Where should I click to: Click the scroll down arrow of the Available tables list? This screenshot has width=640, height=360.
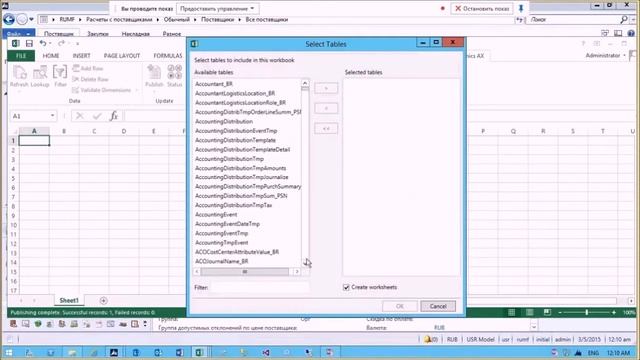pos(305,262)
